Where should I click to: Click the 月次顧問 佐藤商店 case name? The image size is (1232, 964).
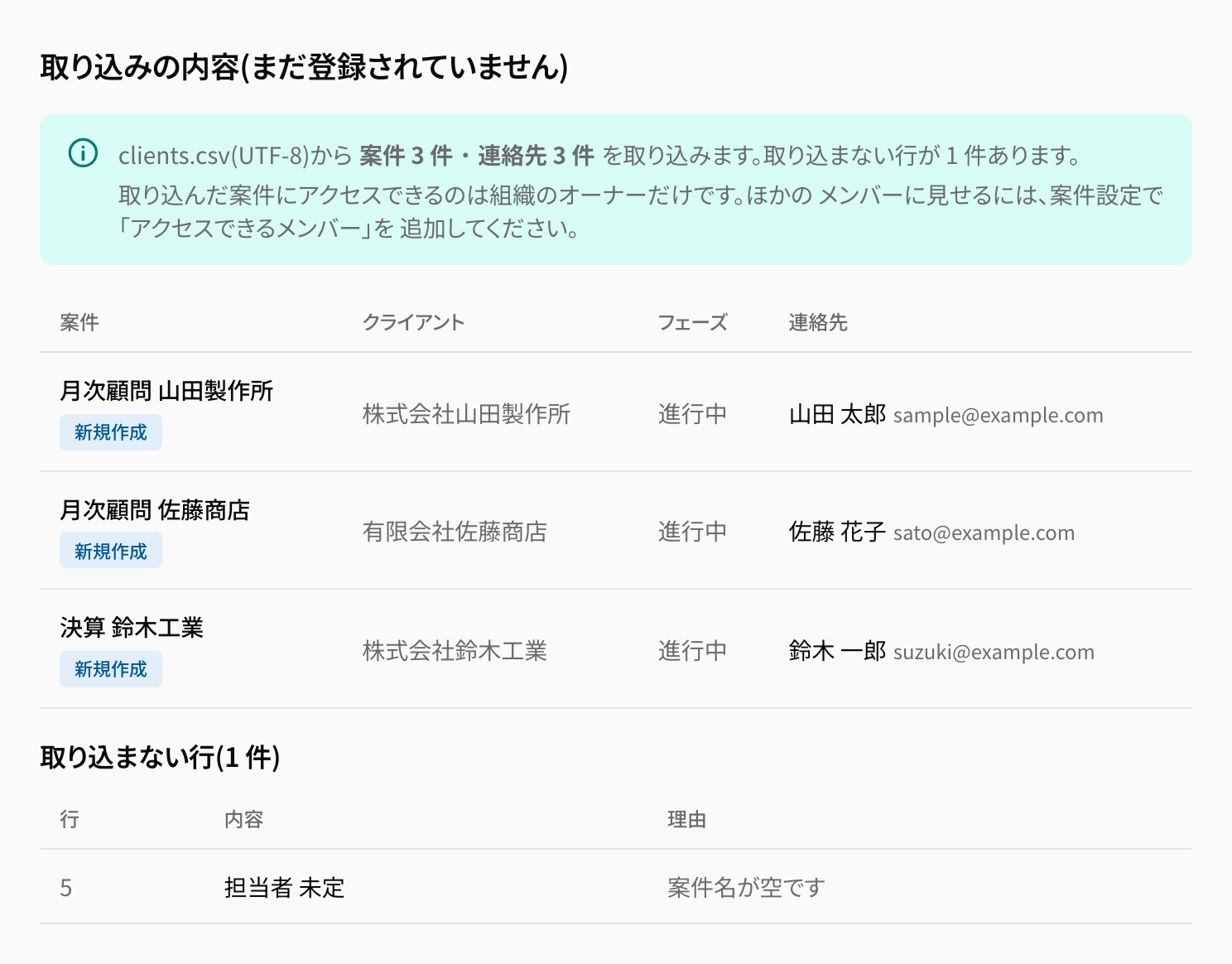coord(155,510)
